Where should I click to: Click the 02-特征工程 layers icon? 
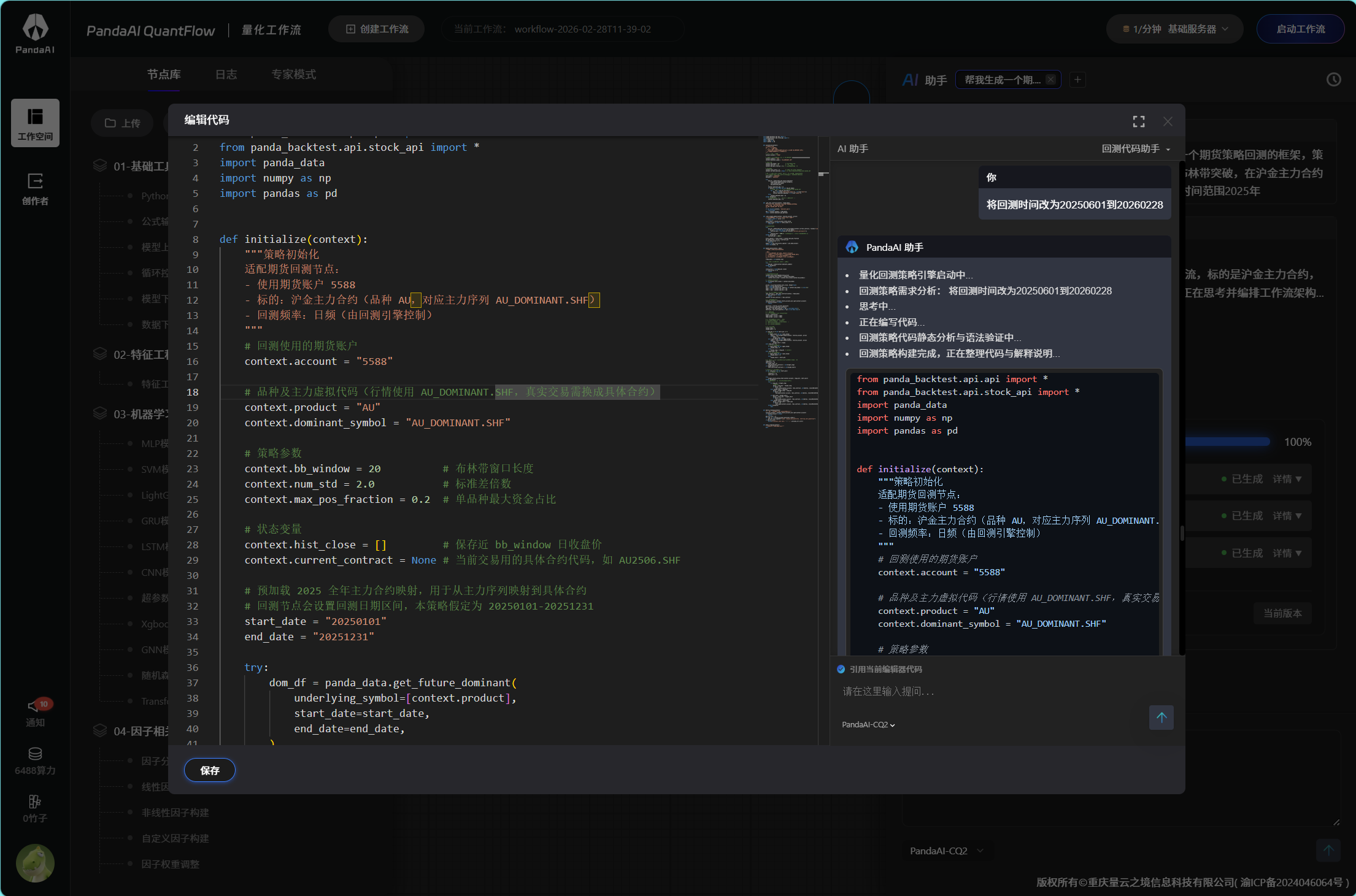click(99, 354)
